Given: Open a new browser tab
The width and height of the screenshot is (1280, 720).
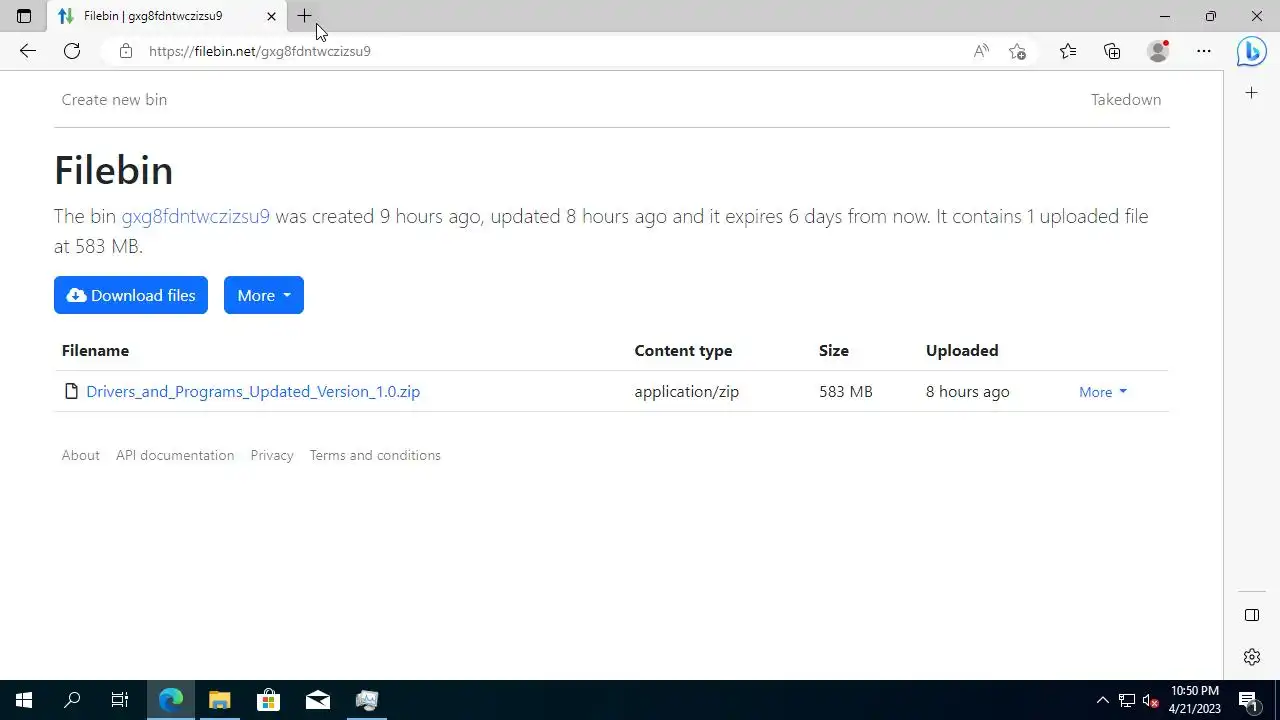Looking at the screenshot, I should [x=304, y=16].
